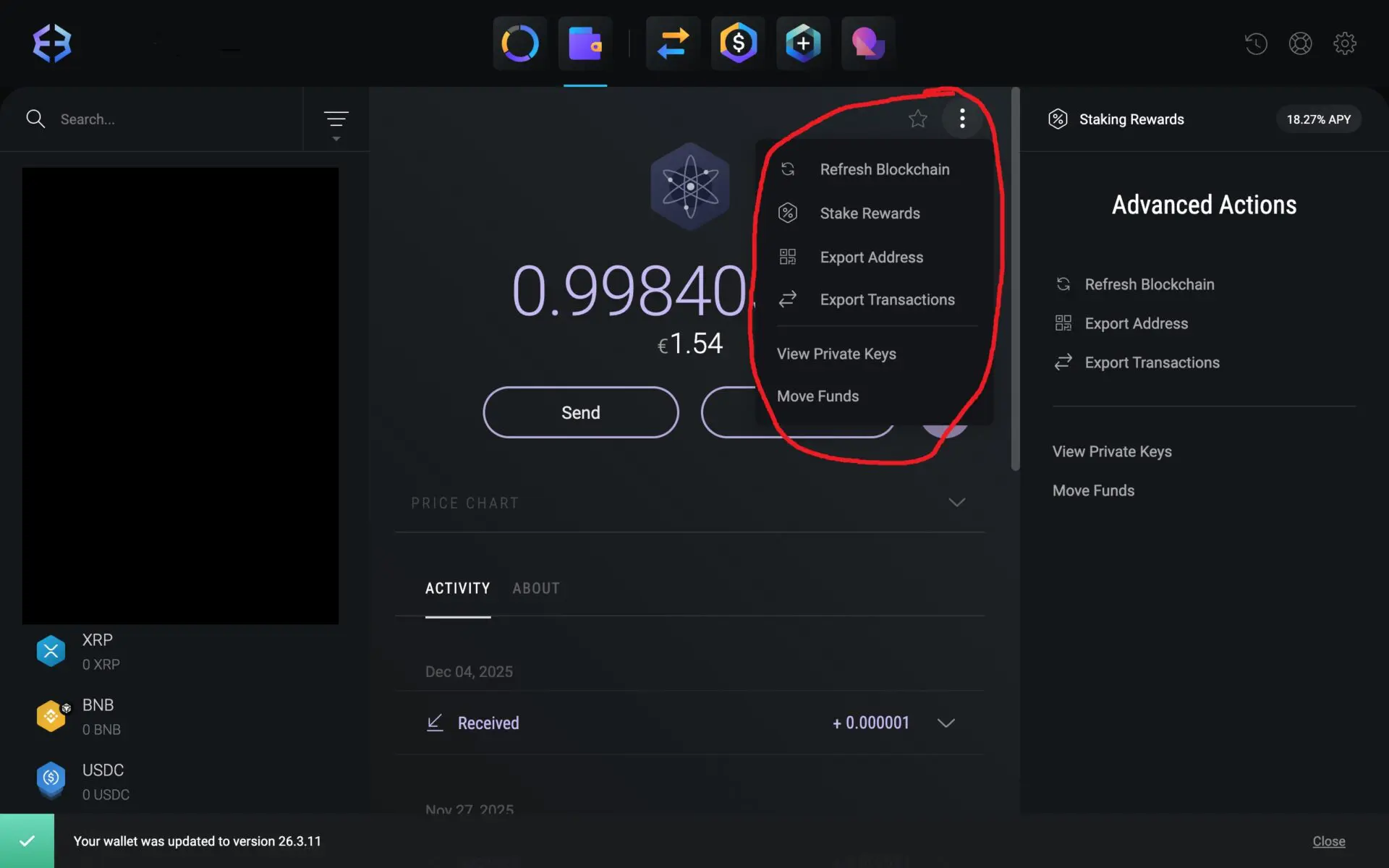Click the Received arrow icon
This screenshot has width=1389, height=868.
[435, 723]
